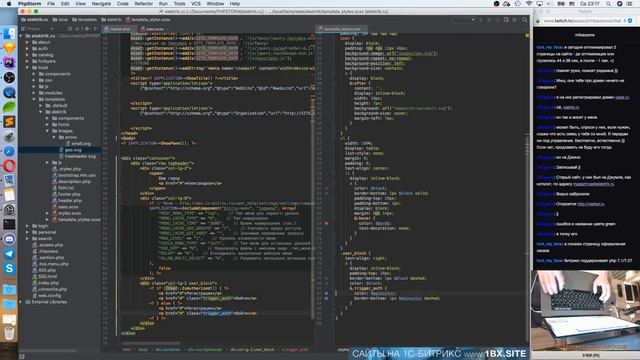Click the Project panel's scroll-from-source target icon
The image size is (640, 360).
pos(70,29)
